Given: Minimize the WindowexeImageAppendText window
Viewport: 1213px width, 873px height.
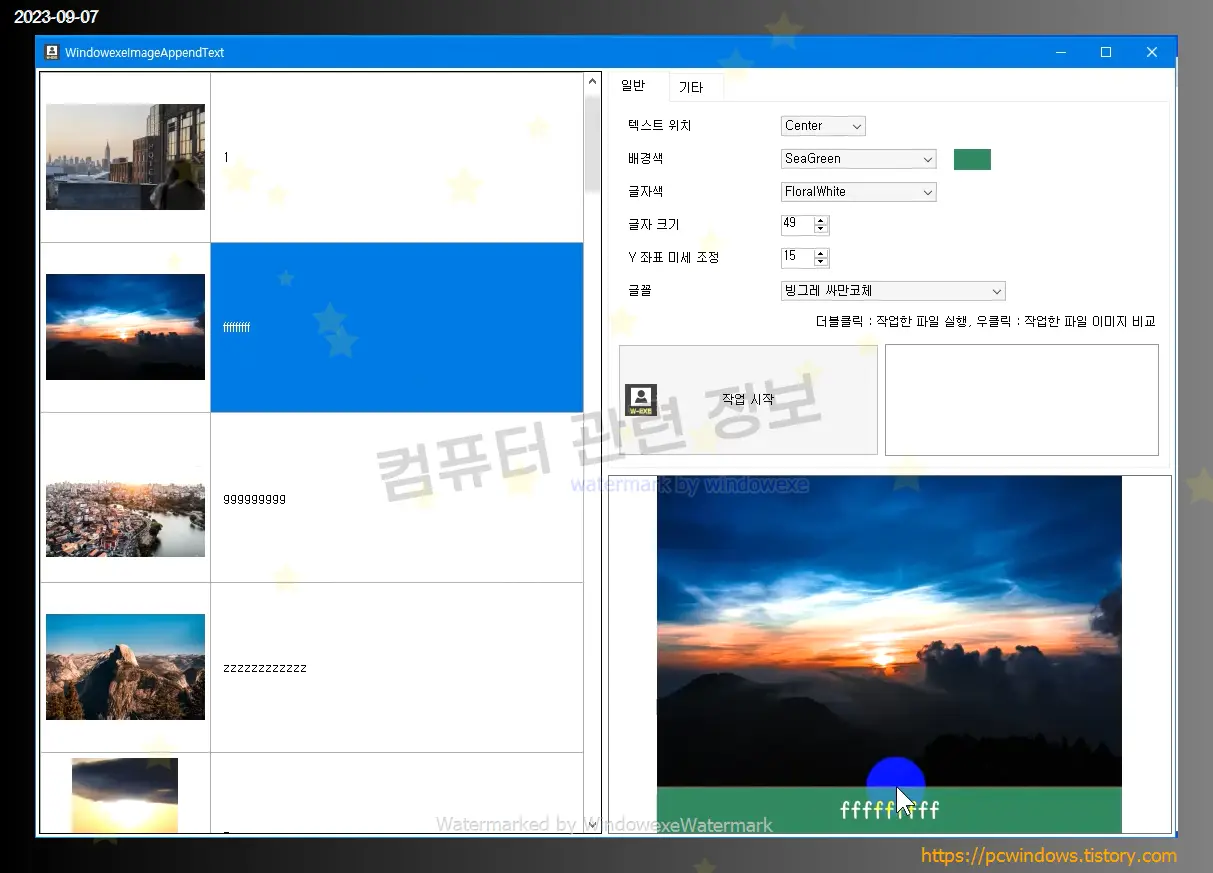Looking at the screenshot, I should click(1061, 52).
